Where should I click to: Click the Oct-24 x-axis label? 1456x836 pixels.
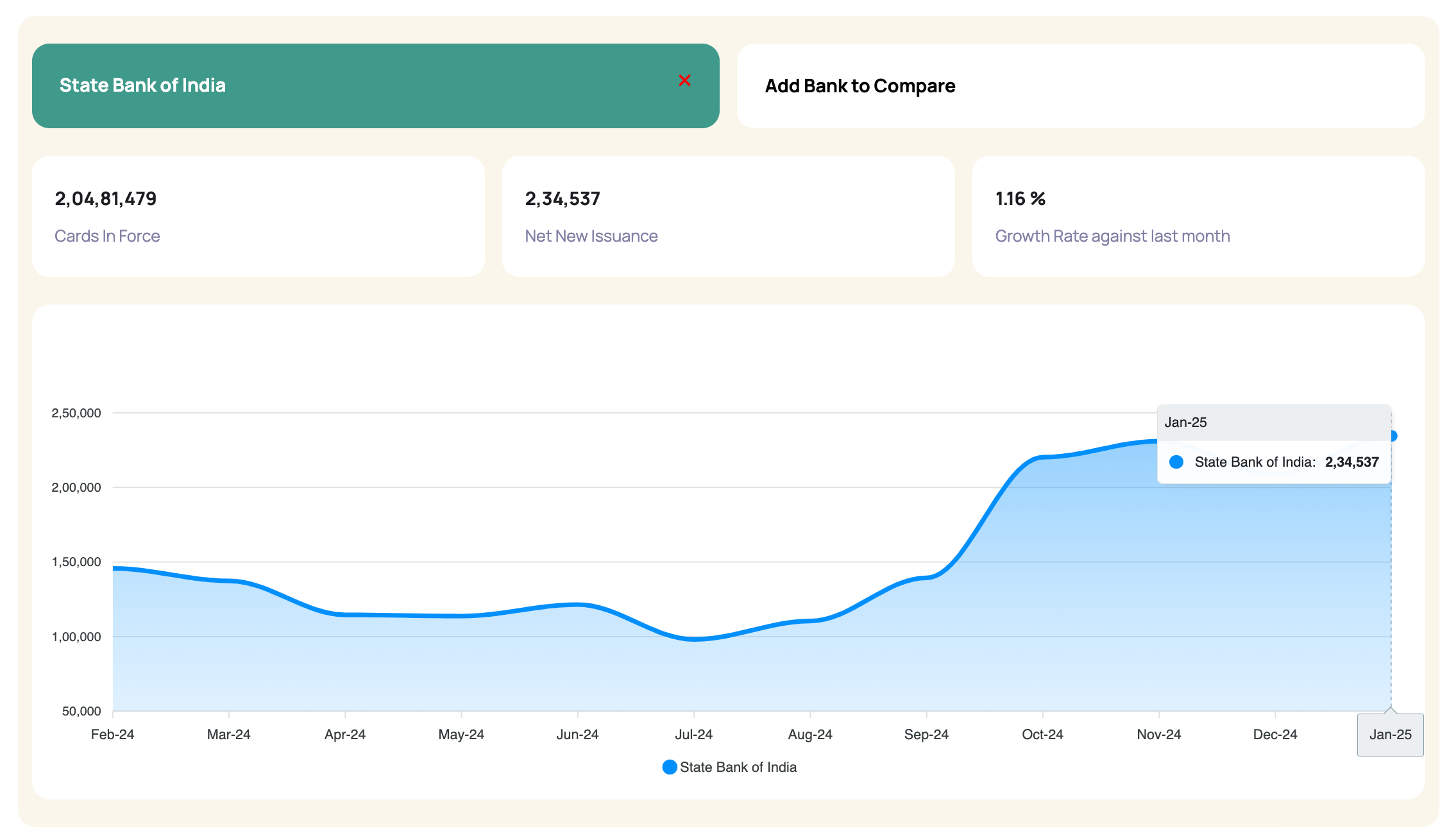coord(1042,735)
